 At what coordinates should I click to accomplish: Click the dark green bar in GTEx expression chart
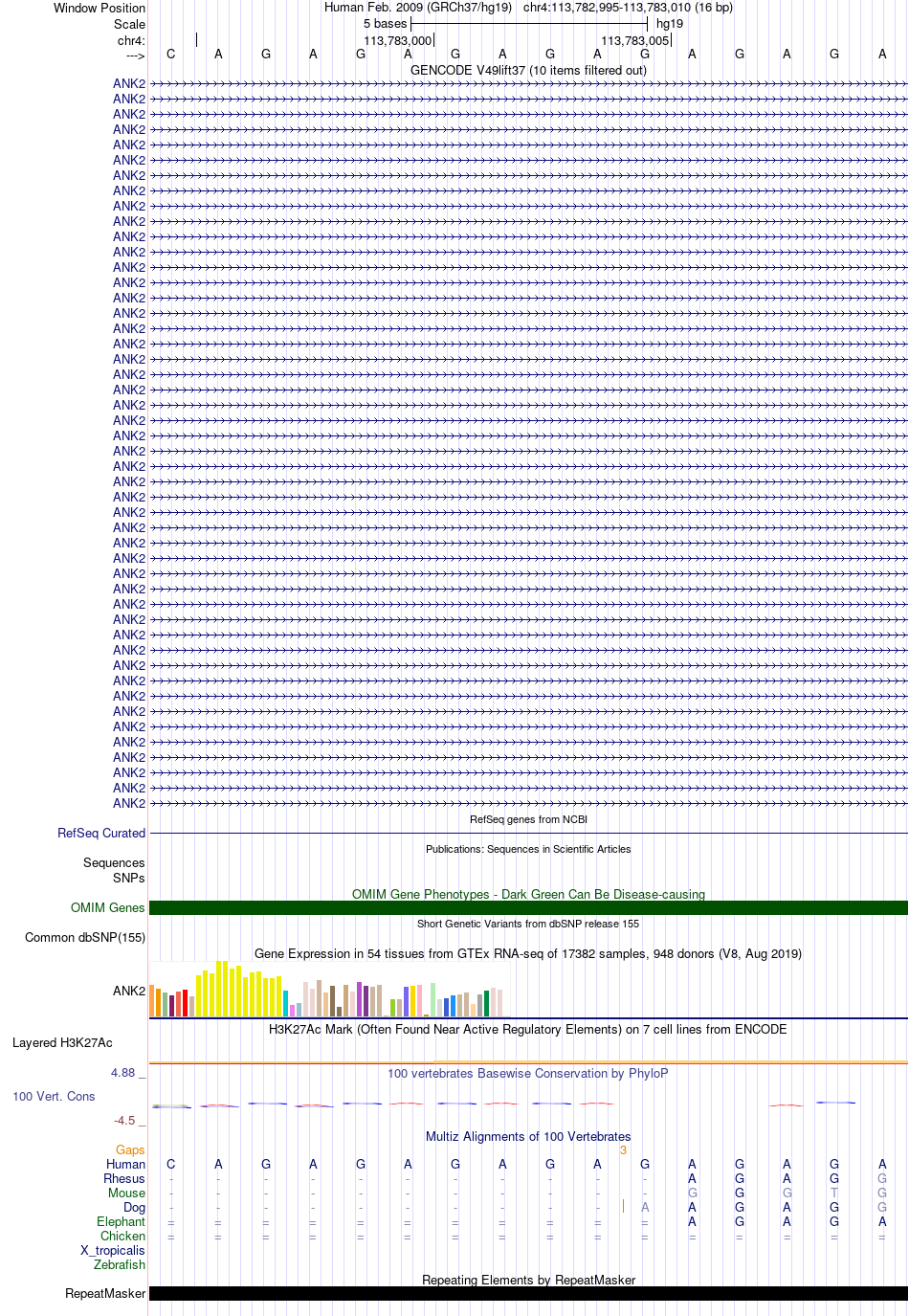click(487, 1003)
